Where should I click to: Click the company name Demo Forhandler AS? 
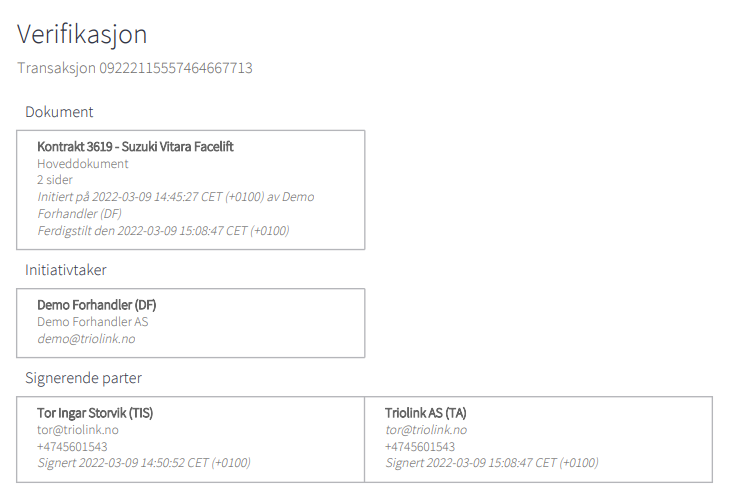93,322
